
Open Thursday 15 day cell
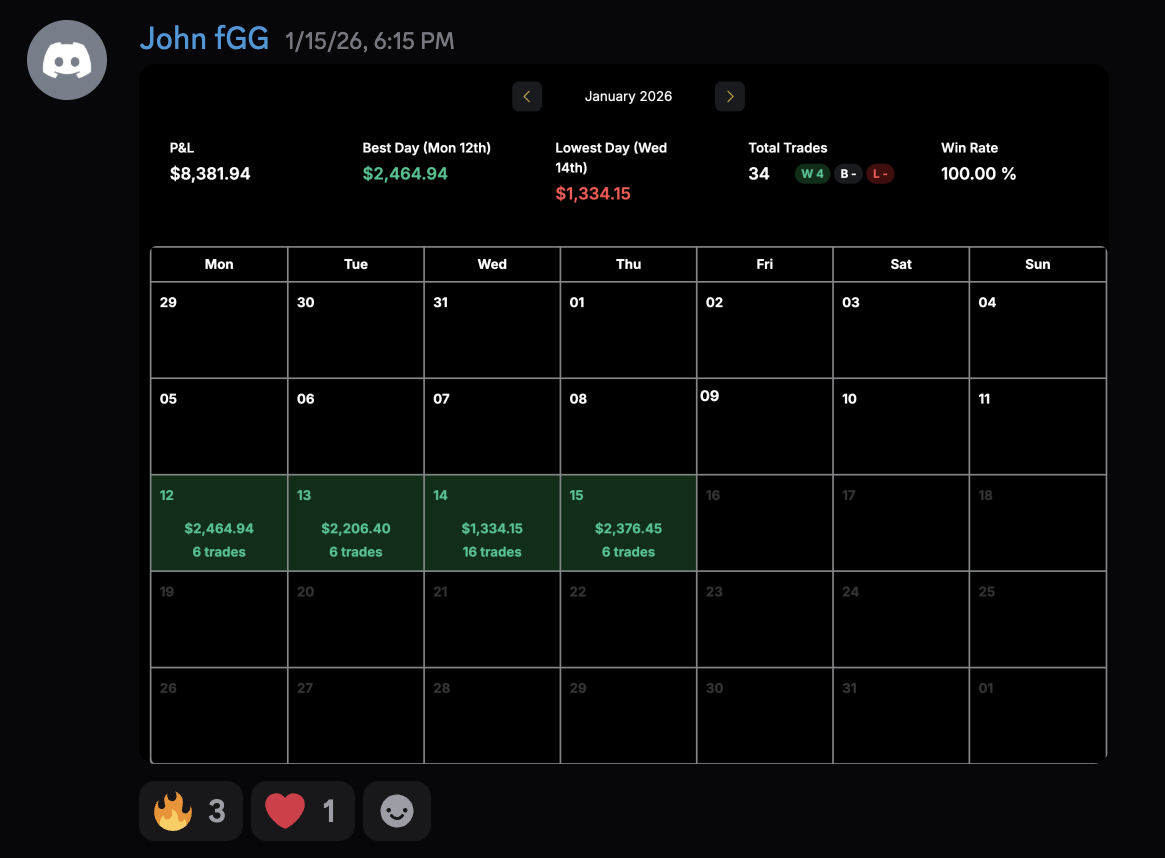pyautogui.click(x=628, y=522)
